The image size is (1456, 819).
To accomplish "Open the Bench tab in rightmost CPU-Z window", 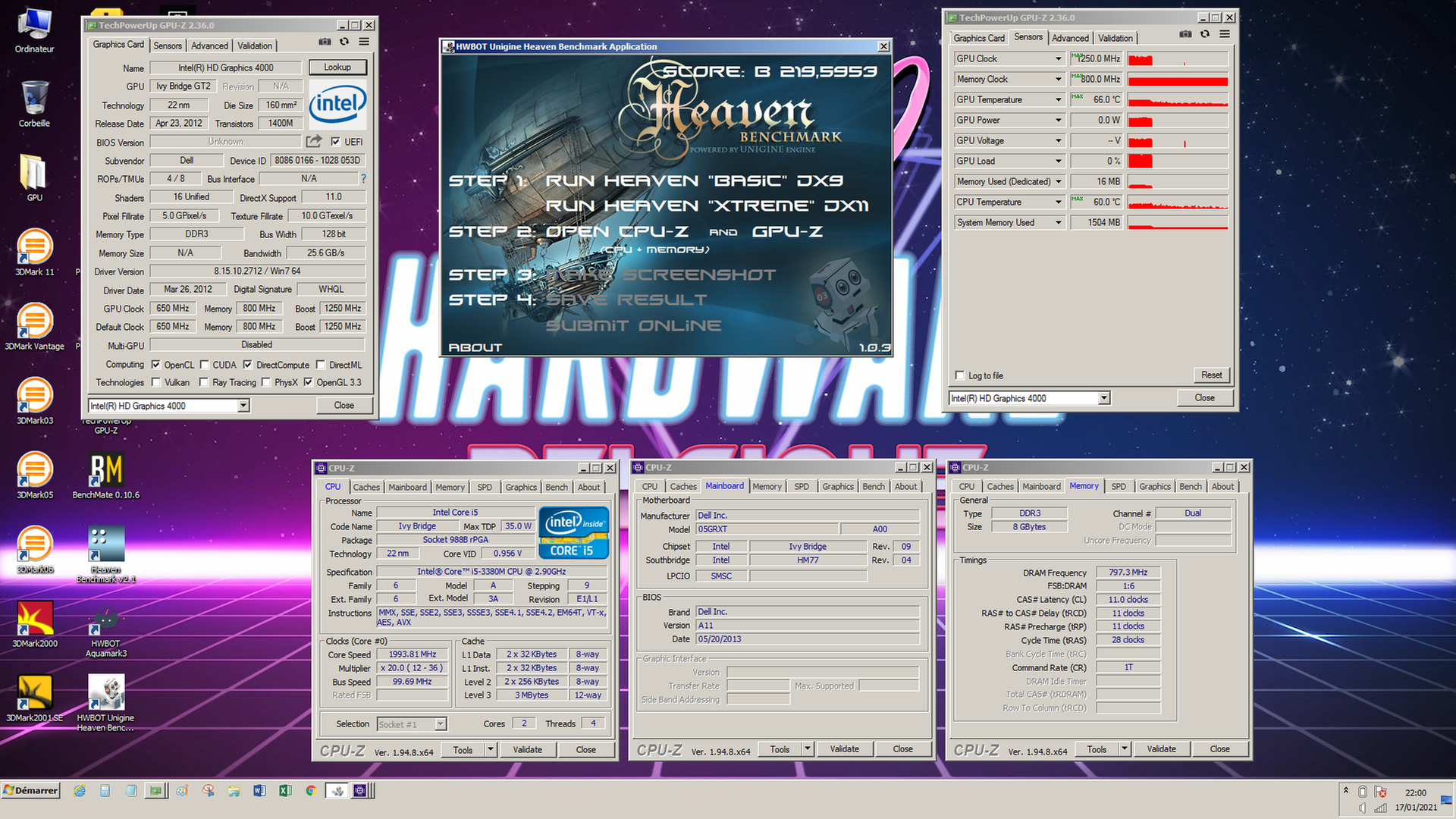I will click(1191, 486).
